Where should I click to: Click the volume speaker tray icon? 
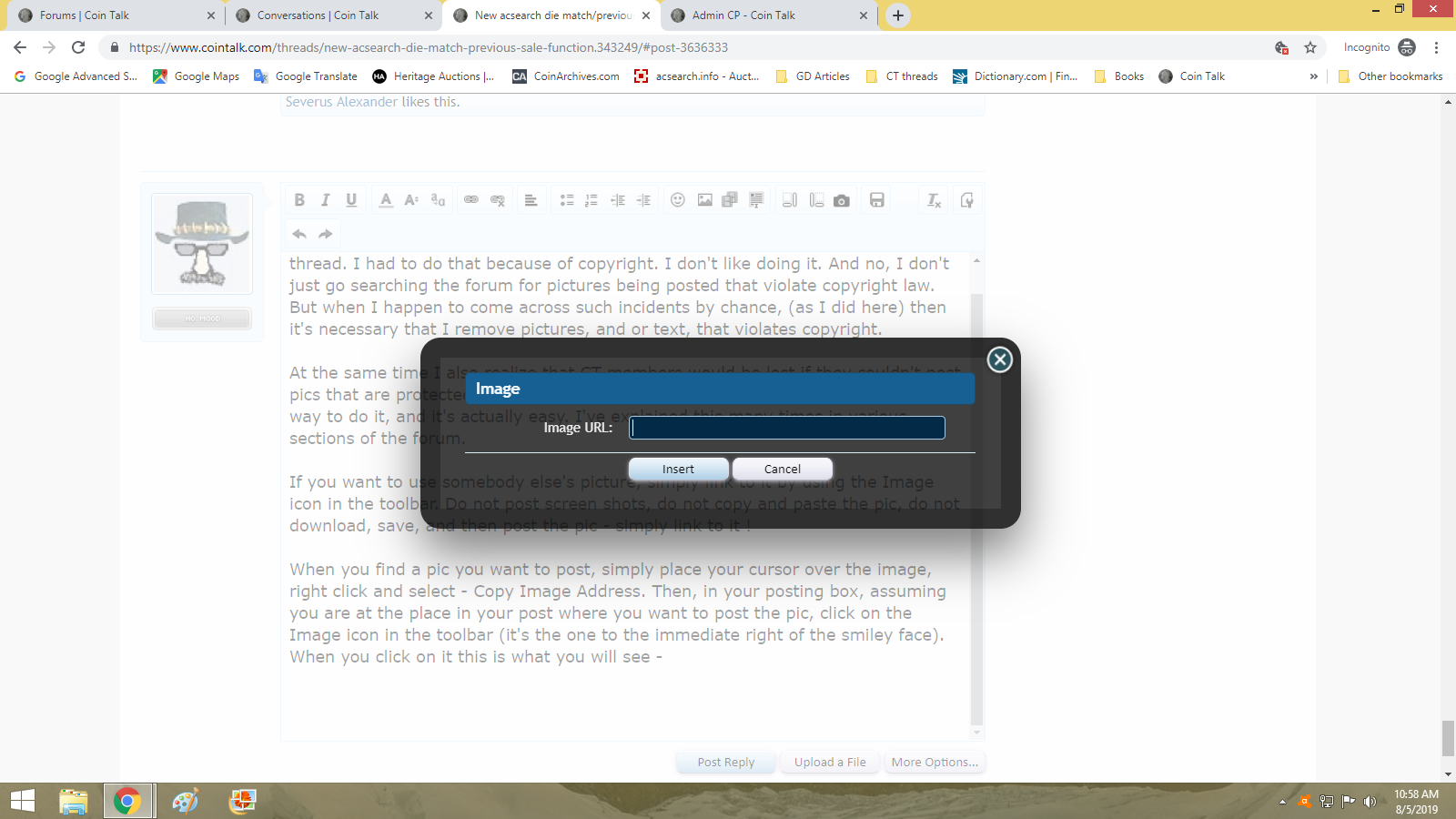[1370, 802]
